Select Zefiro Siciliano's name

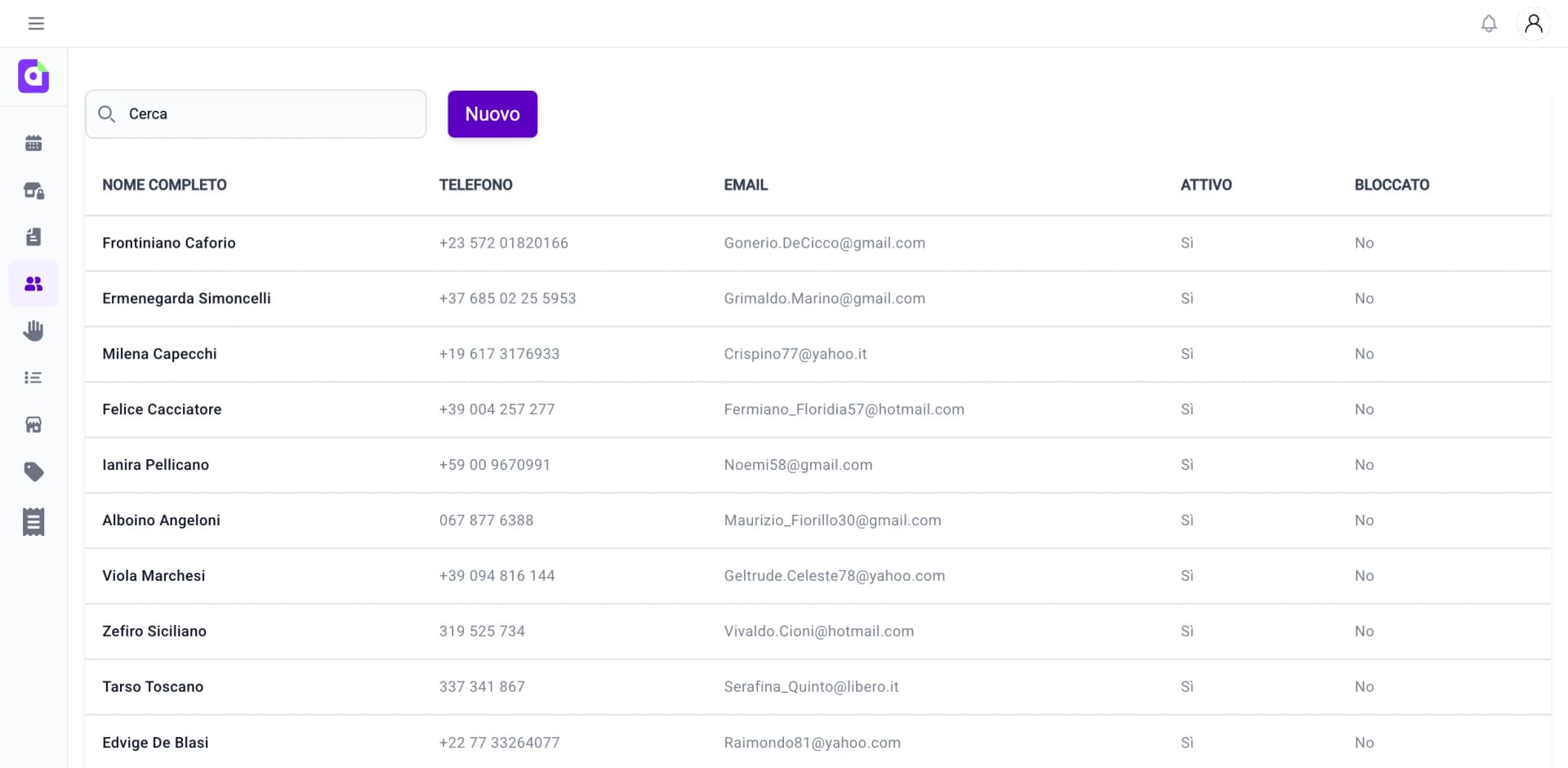pyautogui.click(x=154, y=632)
